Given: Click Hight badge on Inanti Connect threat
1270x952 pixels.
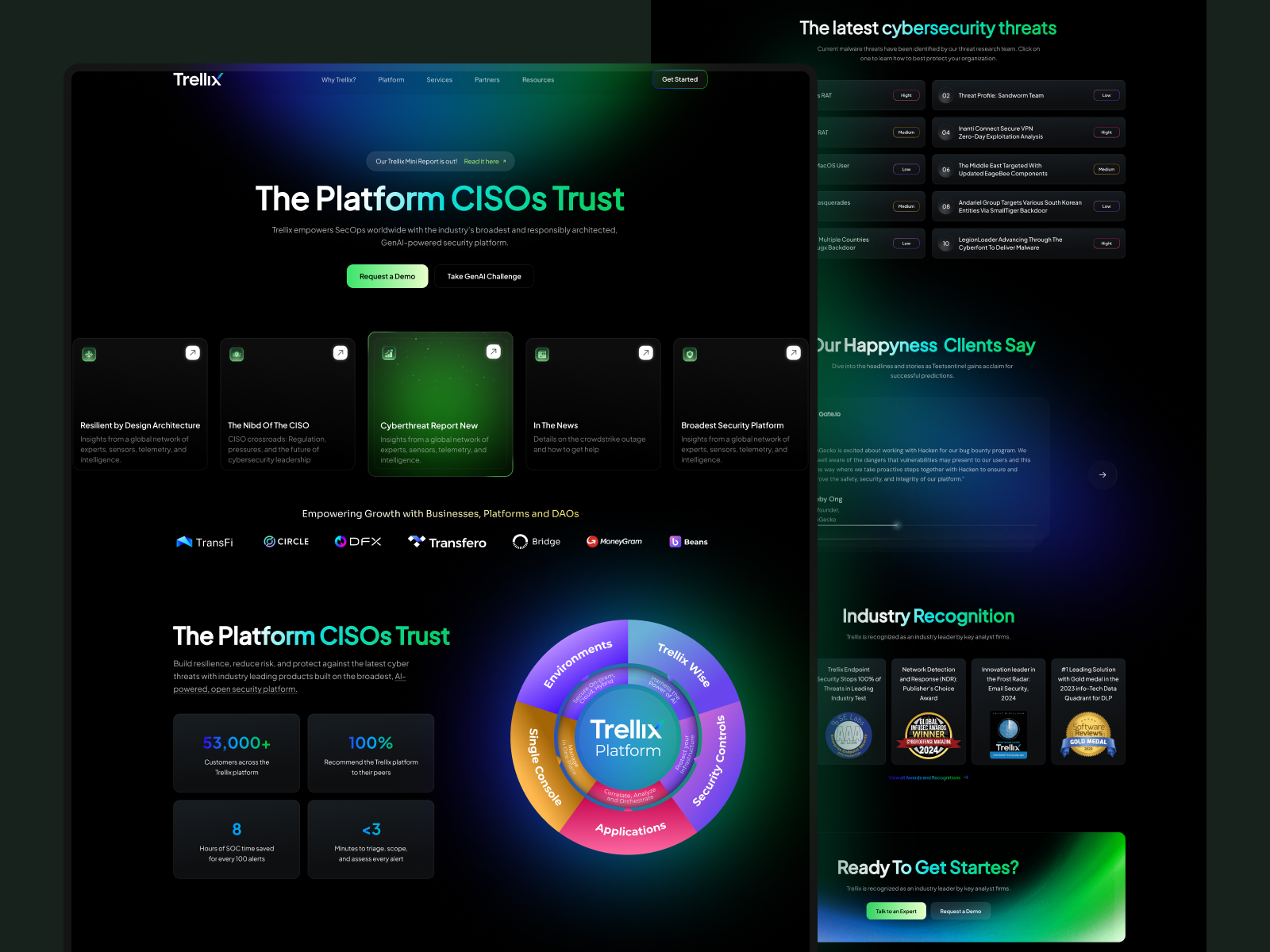Looking at the screenshot, I should (1106, 132).
